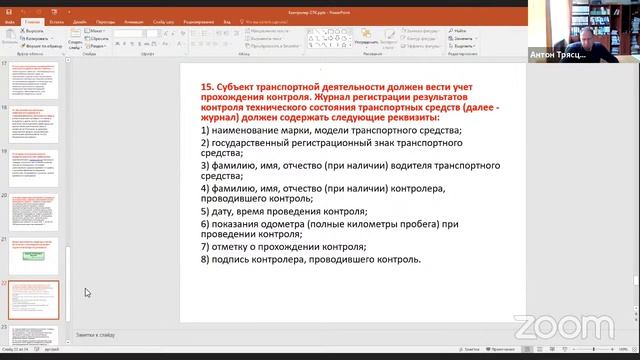Open the Вид ribbon tab
640x360 pixels.
tap(227, 22)
